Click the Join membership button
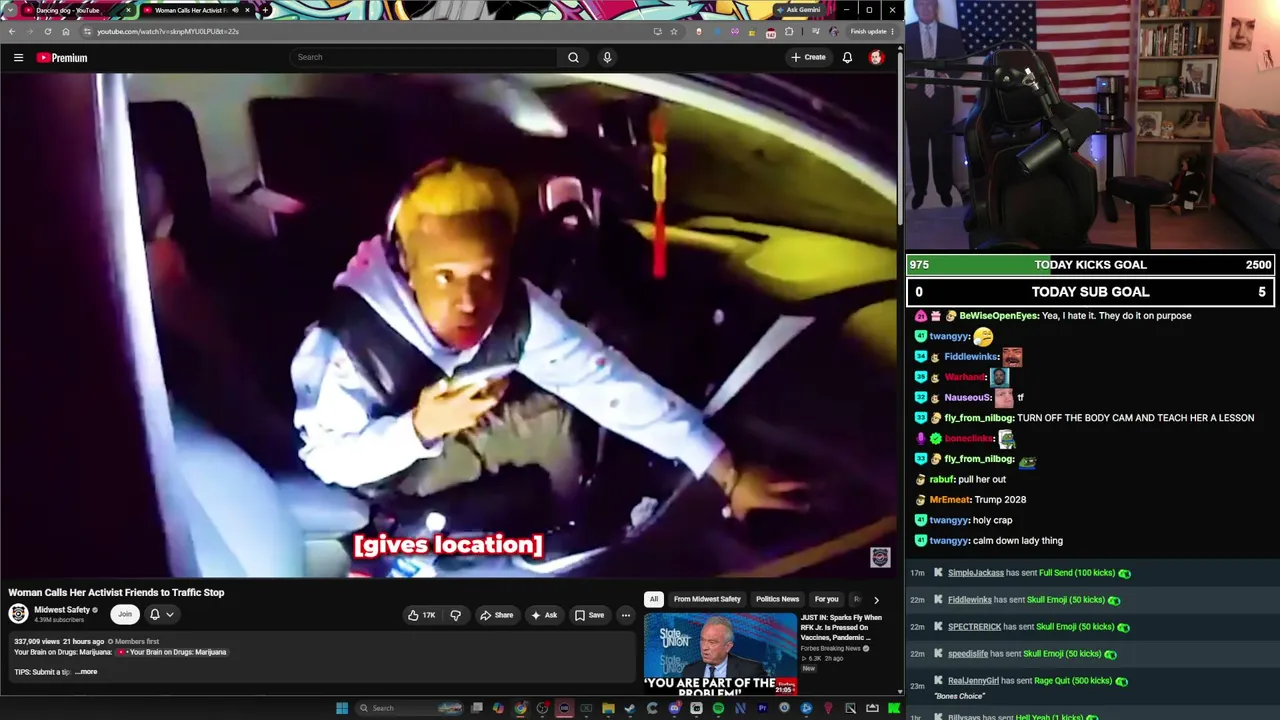 pyautogui.click(x=124, y=614)
